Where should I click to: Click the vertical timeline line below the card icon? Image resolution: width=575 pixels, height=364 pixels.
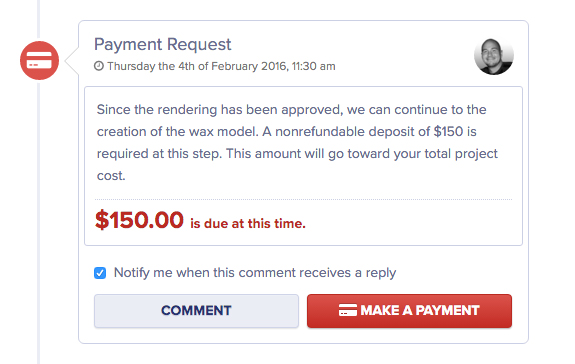click(39, 222)
